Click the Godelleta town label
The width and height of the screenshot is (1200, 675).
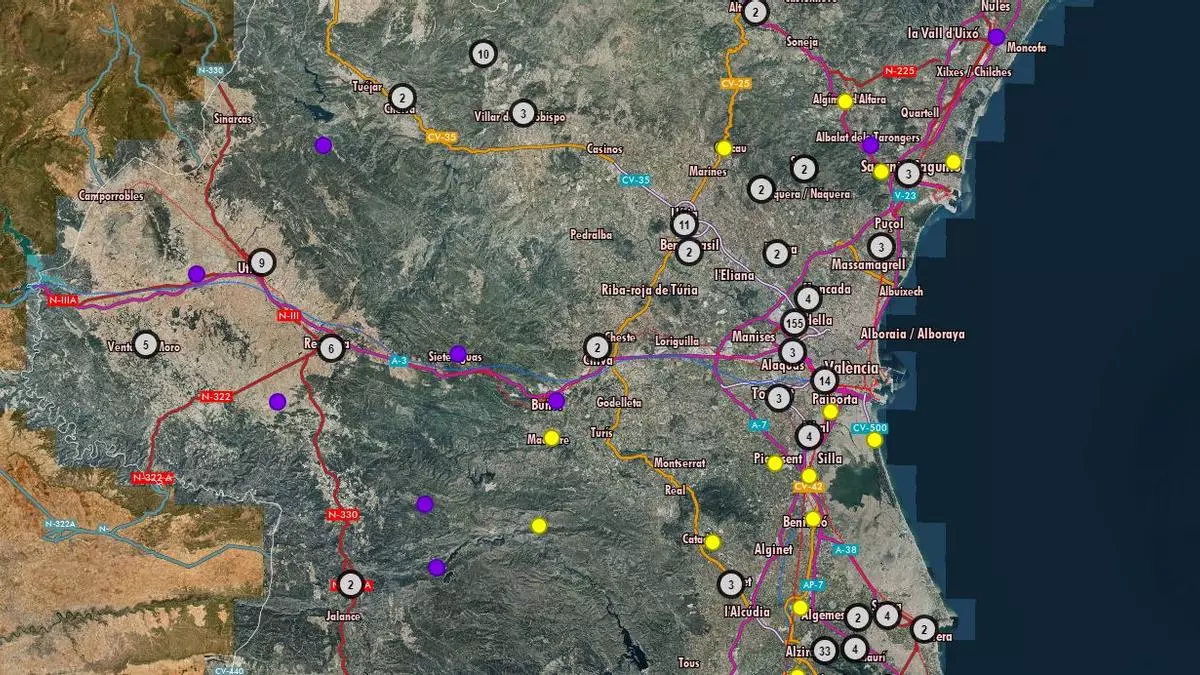[x=617, y=401]
